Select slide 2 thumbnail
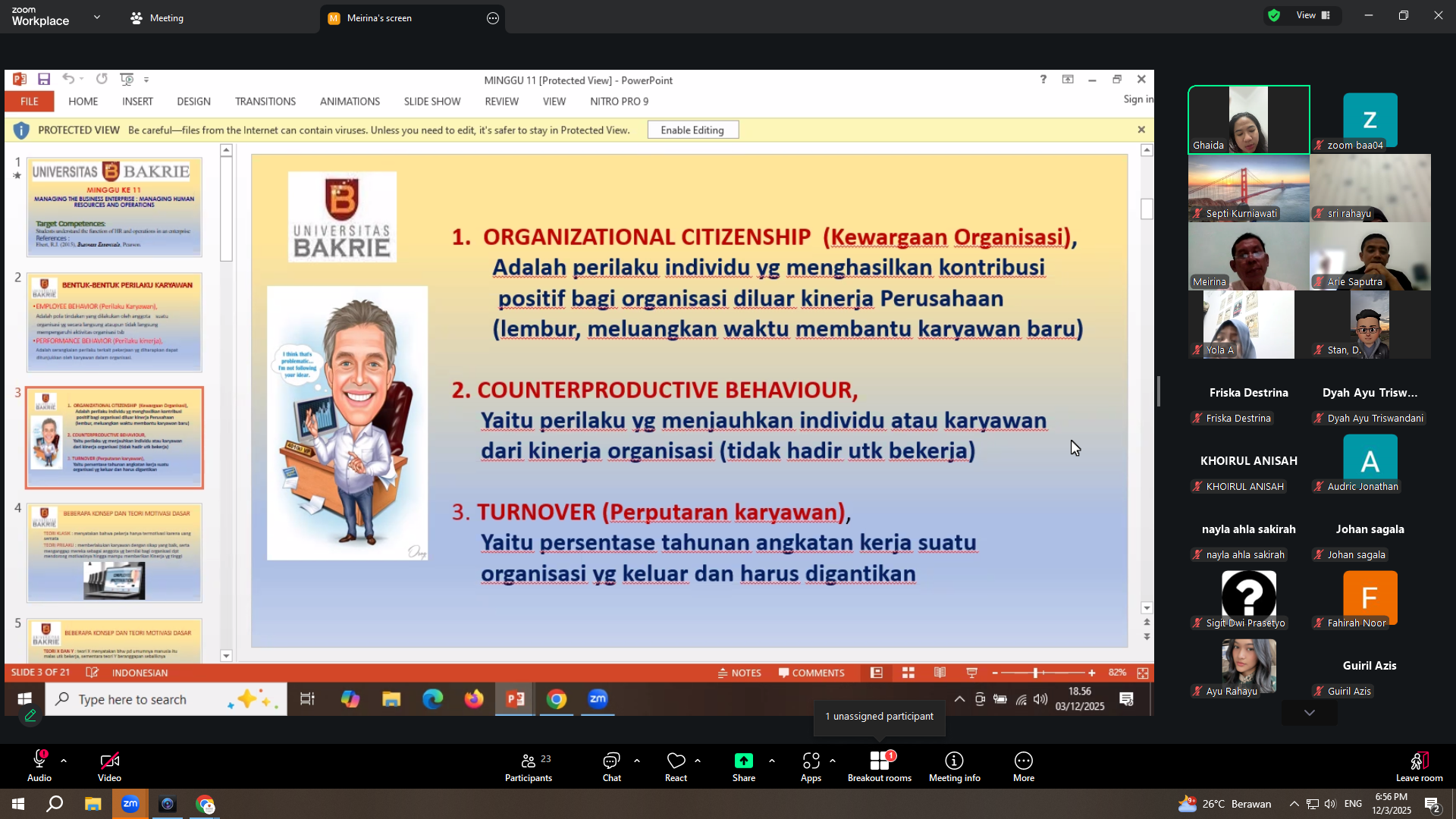 coord(115,322)
